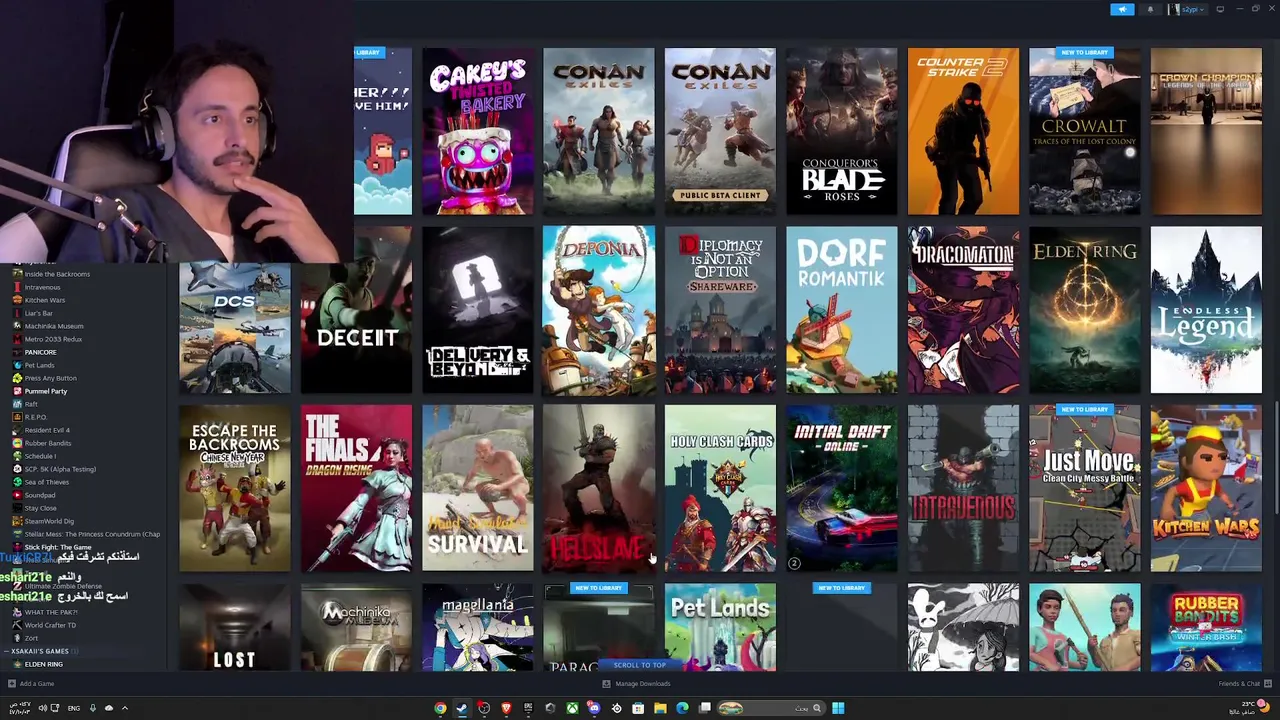
Task: Open the Steam notifications bell
Action: [1149, 9]
